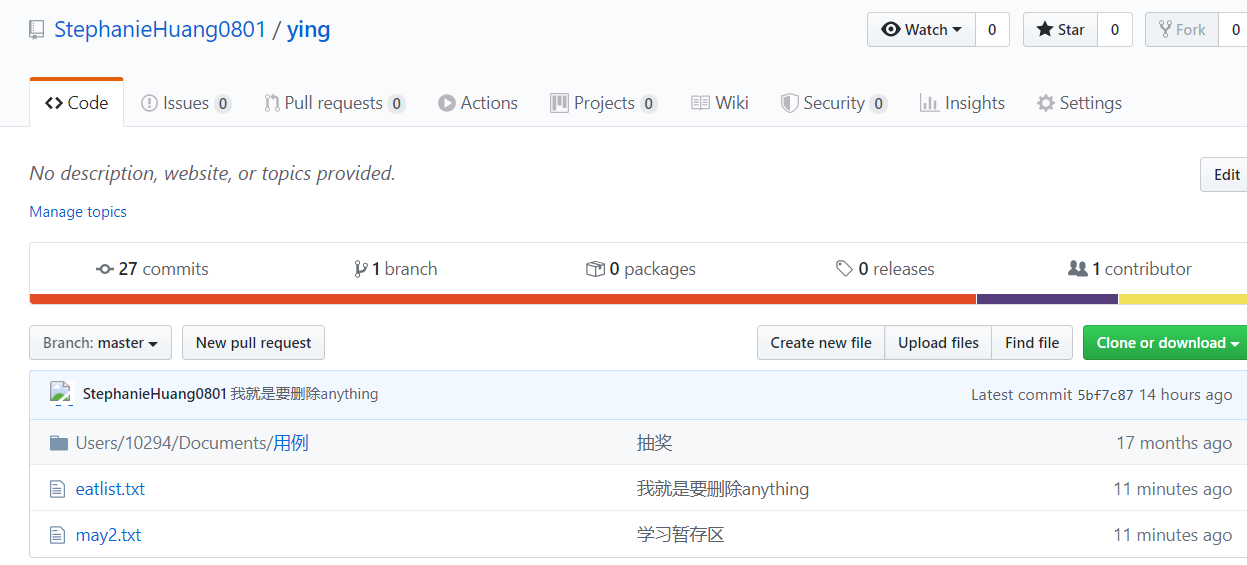Image resolution: width=1247 pixels, height=565 pixels.
Task: Click the Wiki book icon
Action: pos(701,103)
